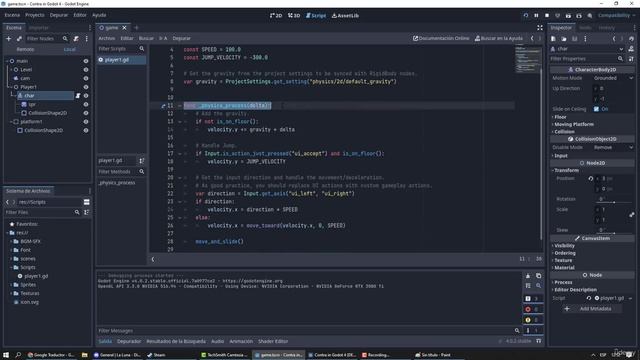Toggle the error messages filter in output
Image resolution: width=640 pixels, height=360 pixels.
point(532,309)
